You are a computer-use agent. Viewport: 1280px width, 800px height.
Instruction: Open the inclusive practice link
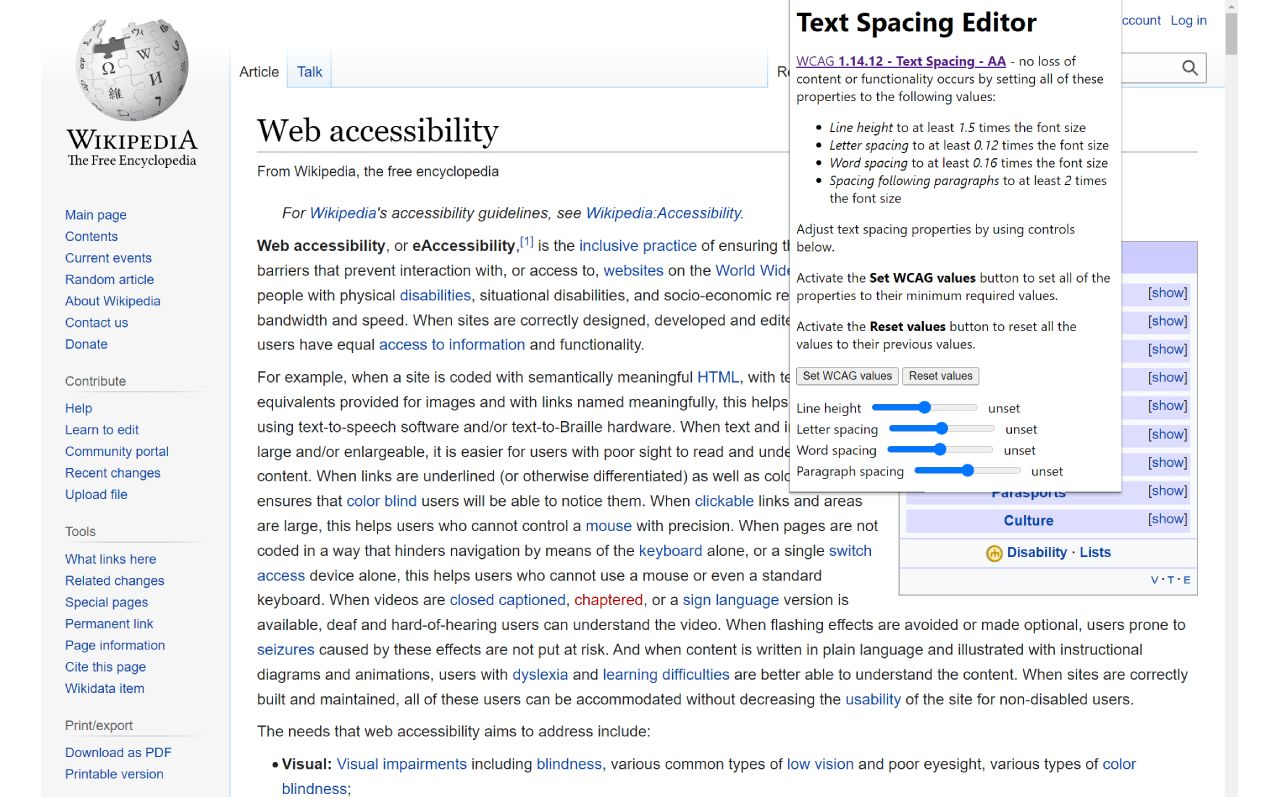coord(638,245)
